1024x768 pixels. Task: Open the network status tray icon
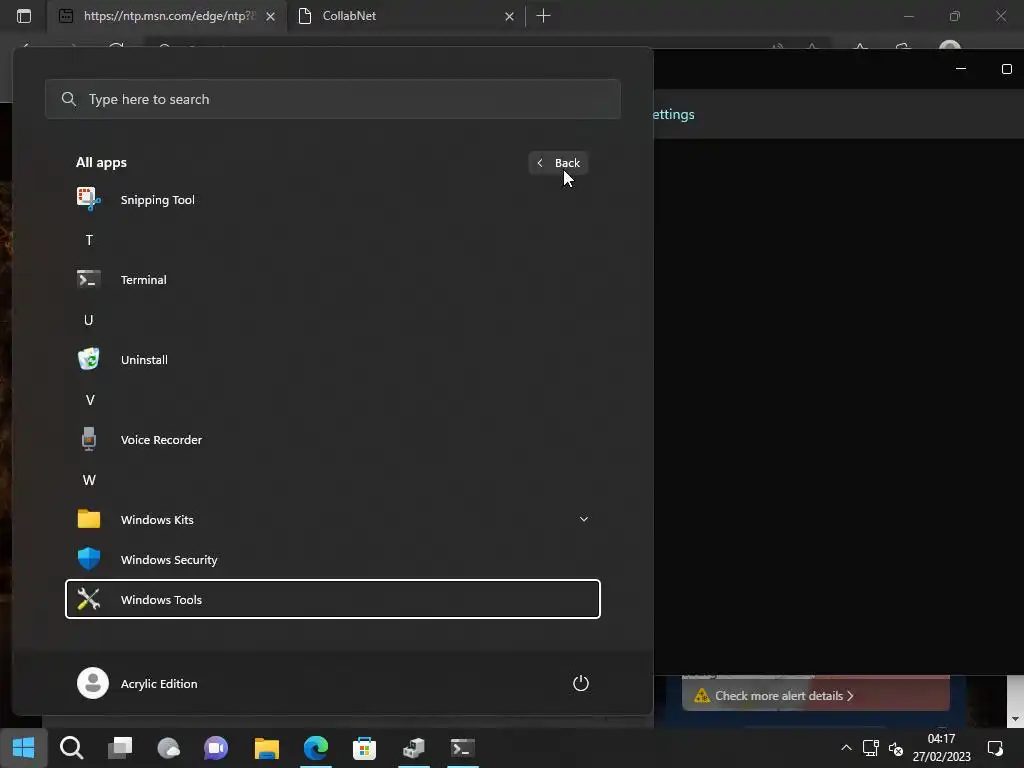[x=871, y=748]
